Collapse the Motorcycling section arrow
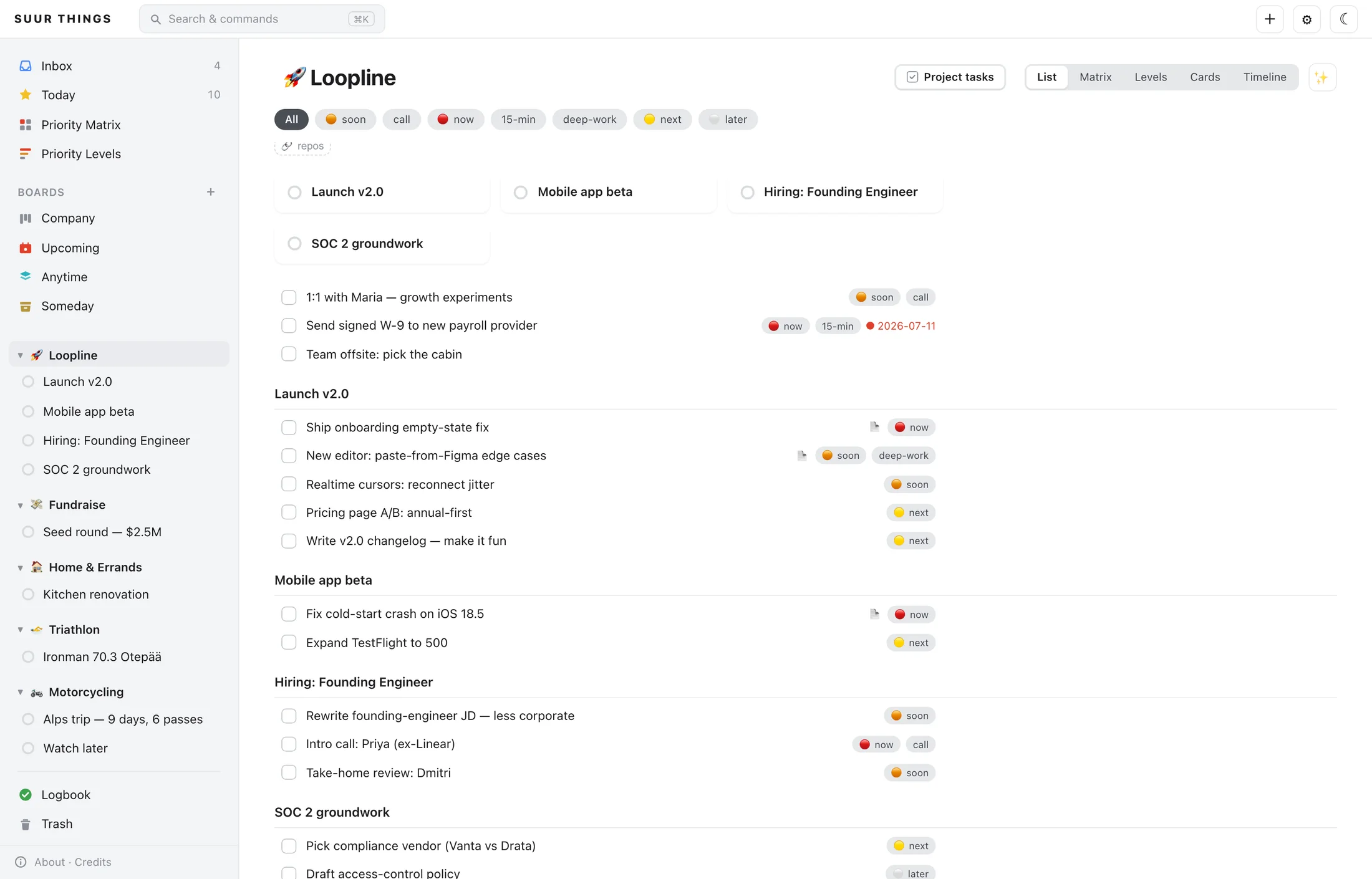The width and height of the screenshot is (1372, 879). pos(21,692)
